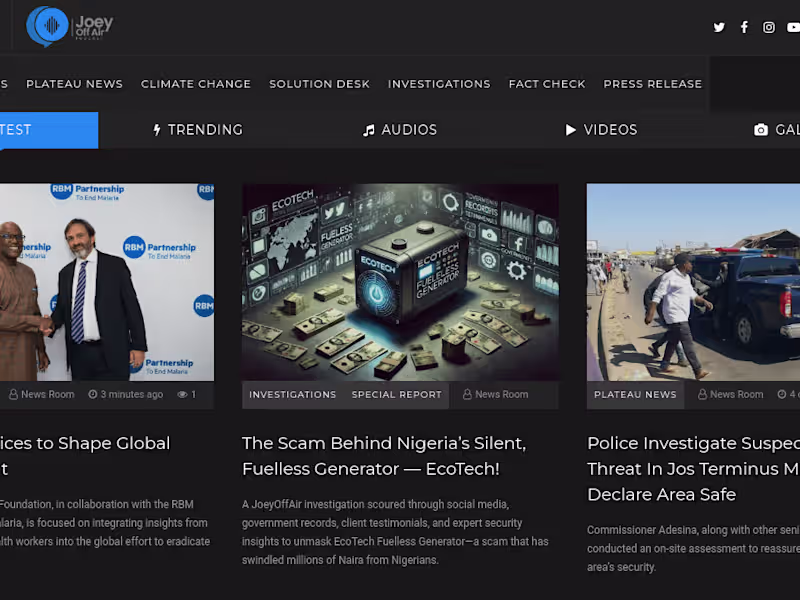Select the highlighted blue Latest tab
This screenshot has height=600, width=800.
pos(49,130)
